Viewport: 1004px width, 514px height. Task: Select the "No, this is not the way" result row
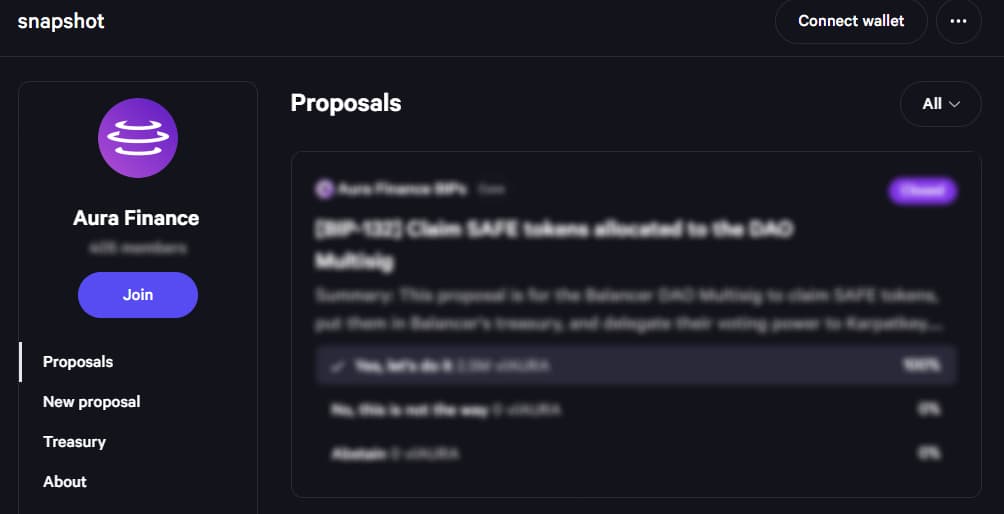click(636, 410)
